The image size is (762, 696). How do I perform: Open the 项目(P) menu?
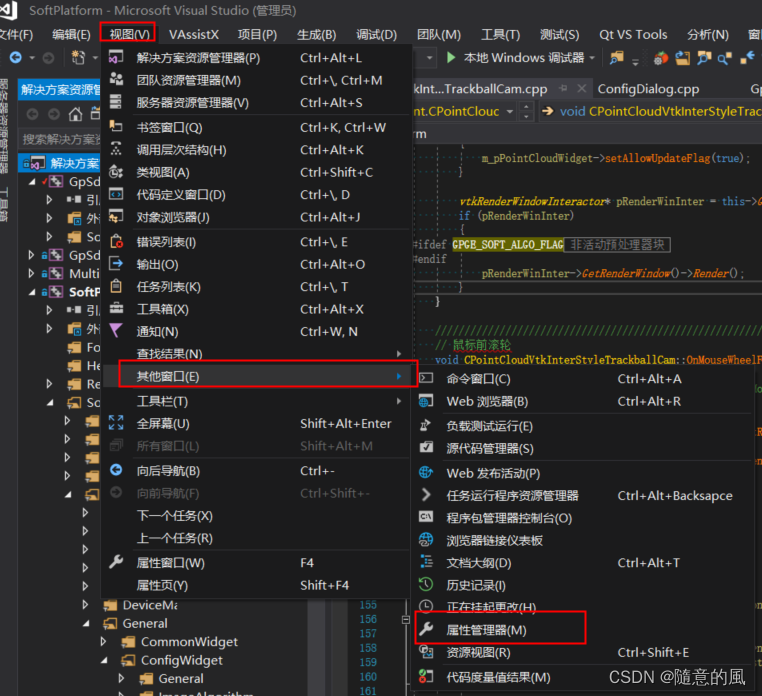click(257, 35)
